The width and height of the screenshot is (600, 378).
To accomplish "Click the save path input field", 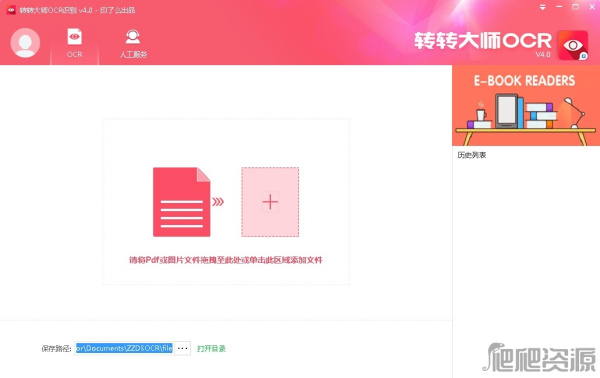I will click(124, 348).
